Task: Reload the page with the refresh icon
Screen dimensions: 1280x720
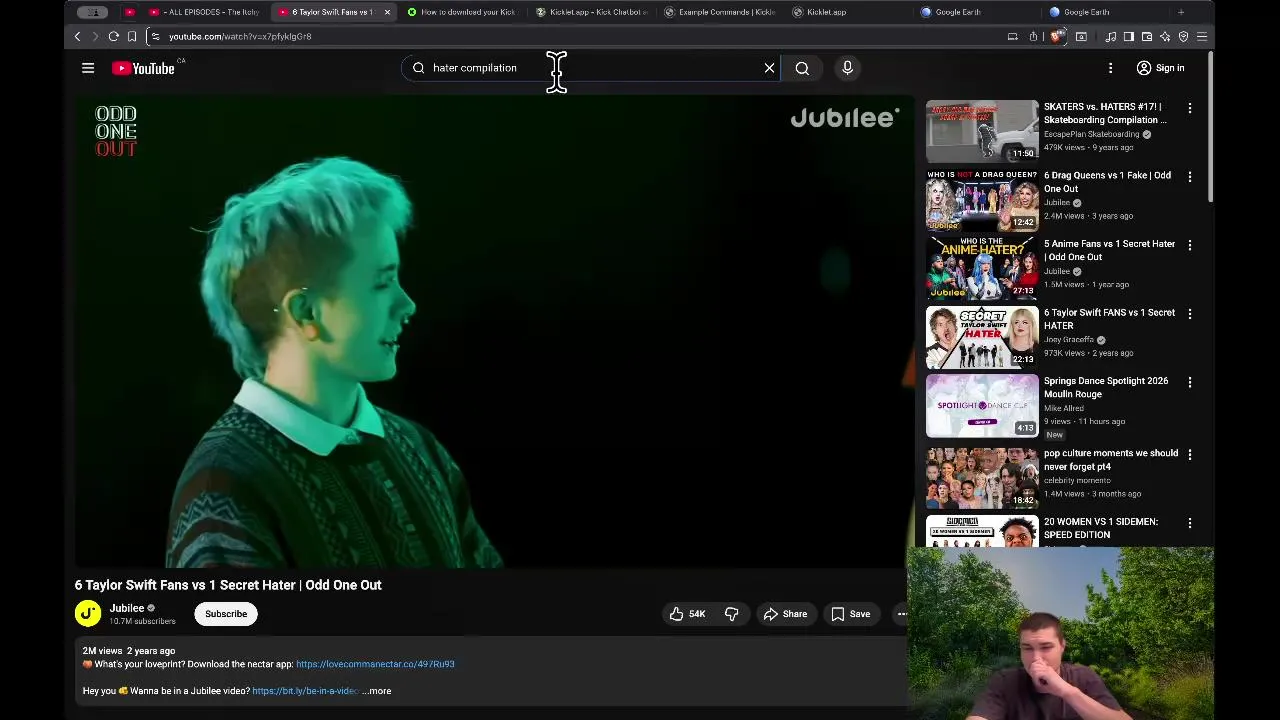Action: (113, 36)
